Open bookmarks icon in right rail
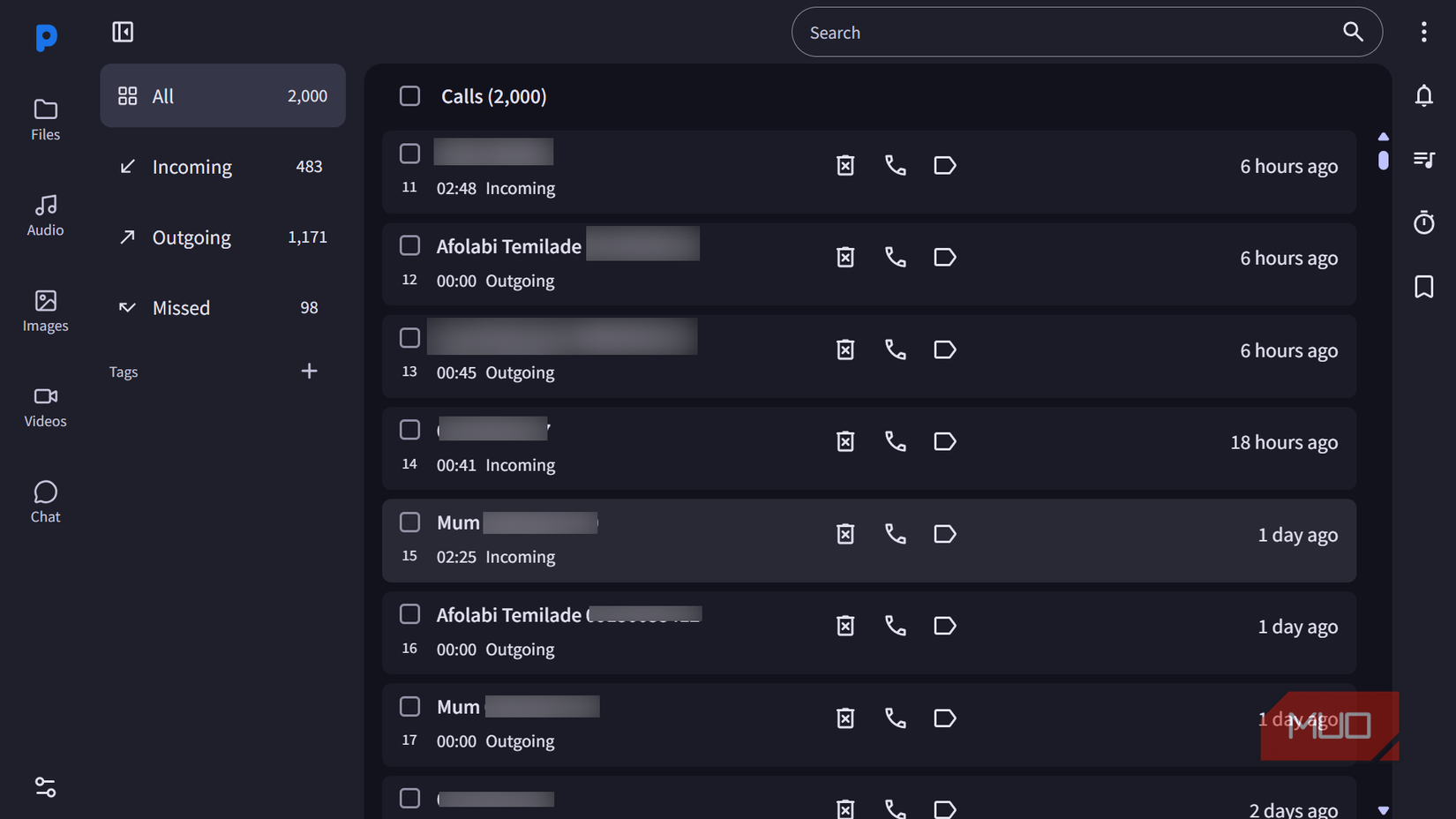This screenshot has height=819, width=1456. 1423,286
